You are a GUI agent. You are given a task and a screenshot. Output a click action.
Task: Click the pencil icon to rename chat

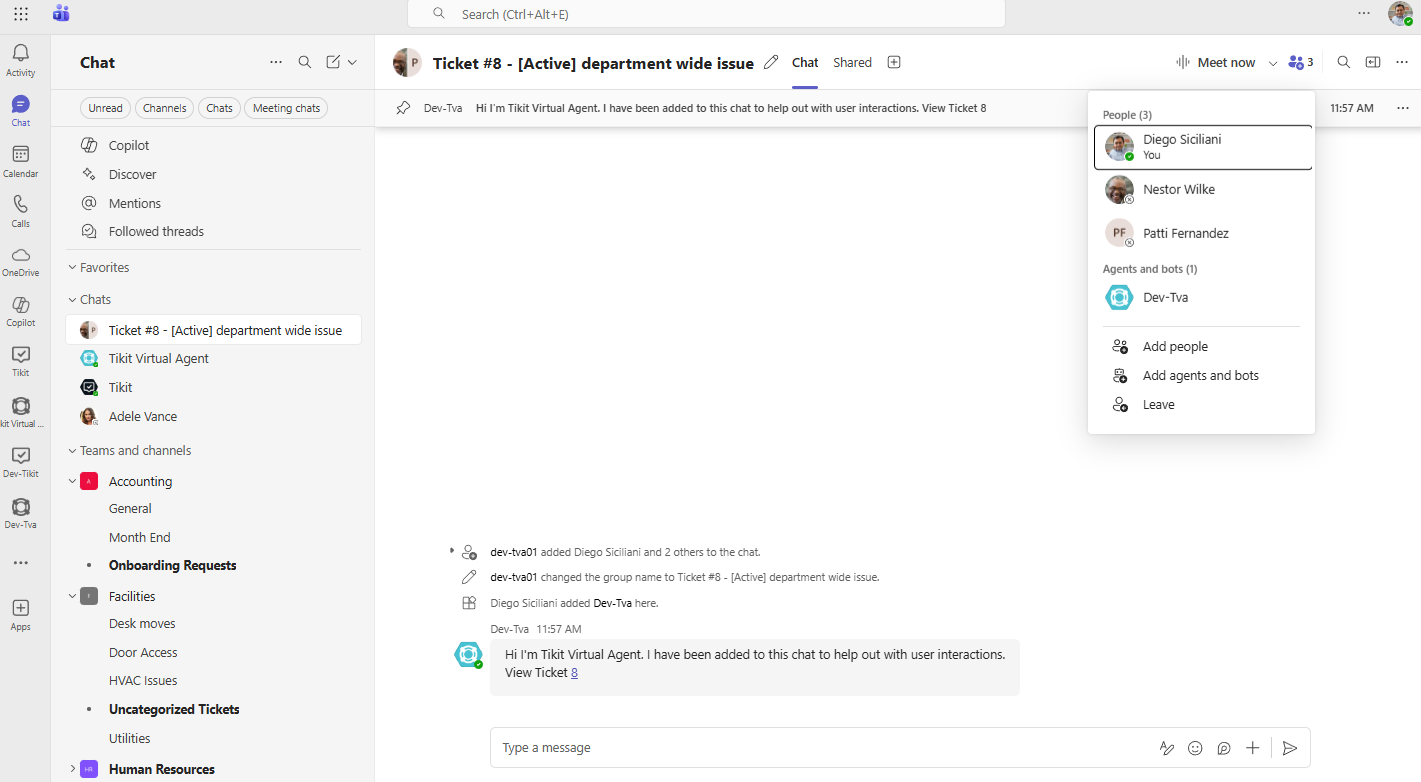771,62
